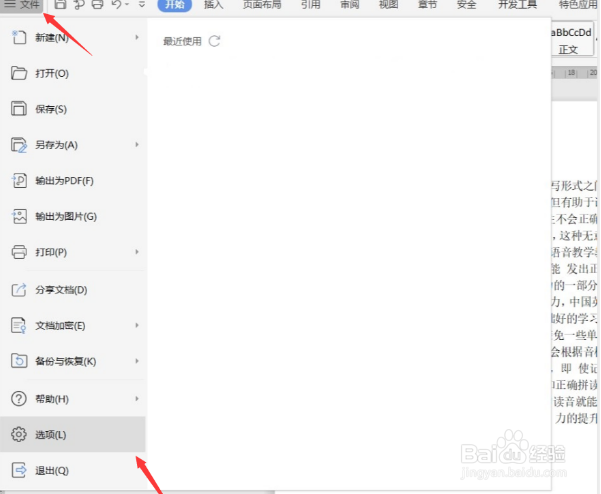Click the print icon in quick access toolbar

coord(97,5)
